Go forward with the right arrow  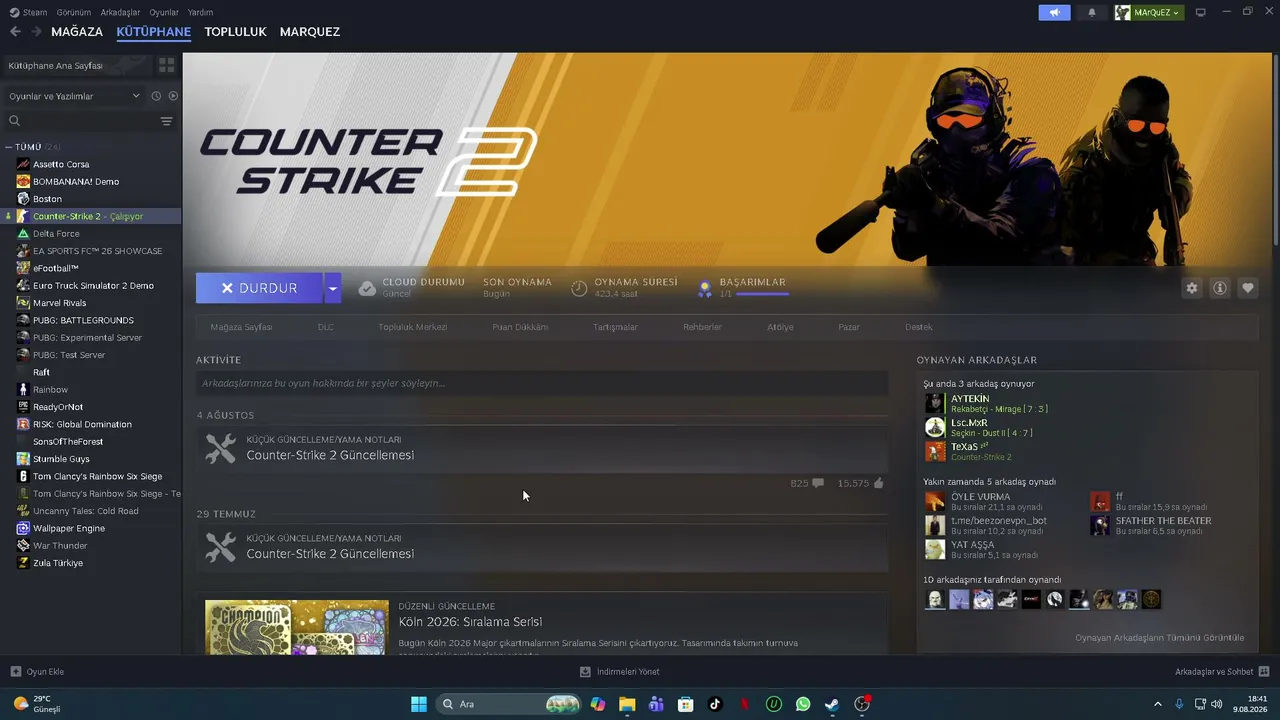point(36,31)
